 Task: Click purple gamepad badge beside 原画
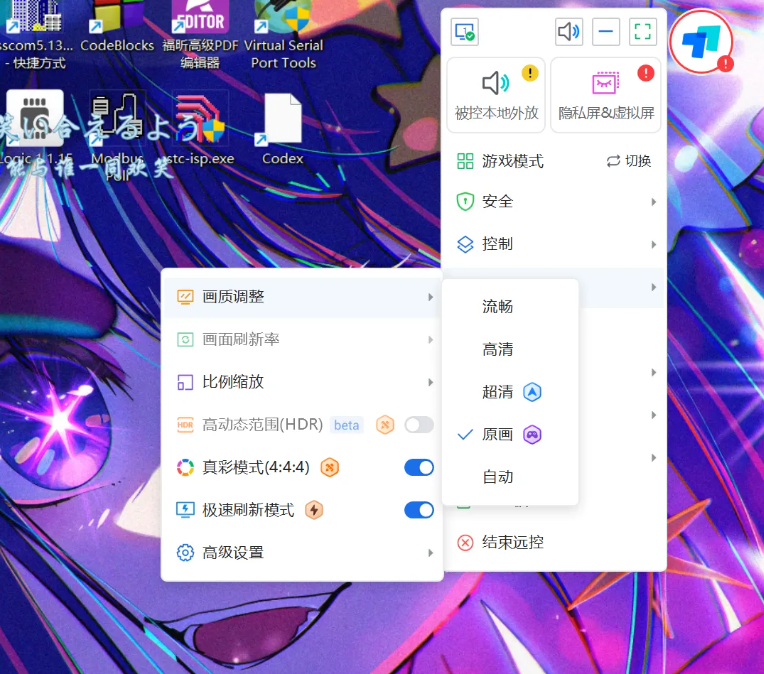point(532,434)
